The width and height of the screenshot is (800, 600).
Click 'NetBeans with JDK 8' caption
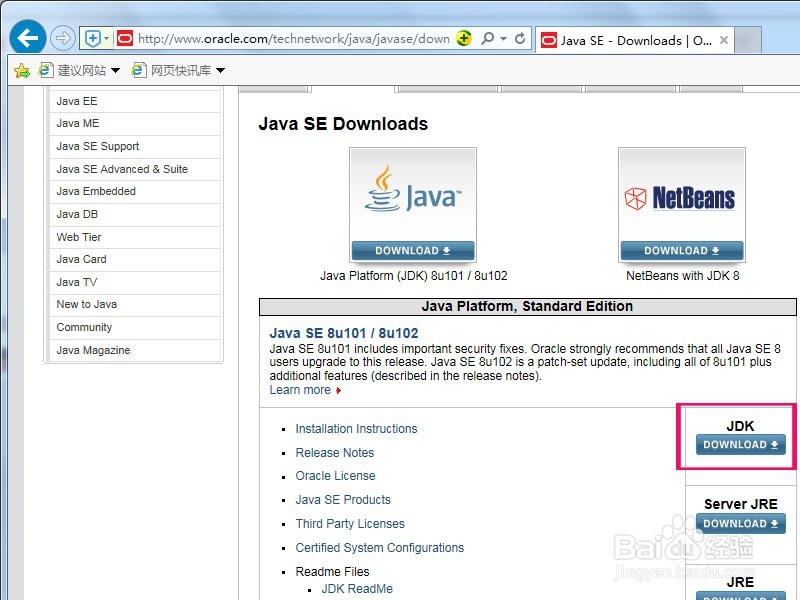pyautogui.click(x=683, y=276)
